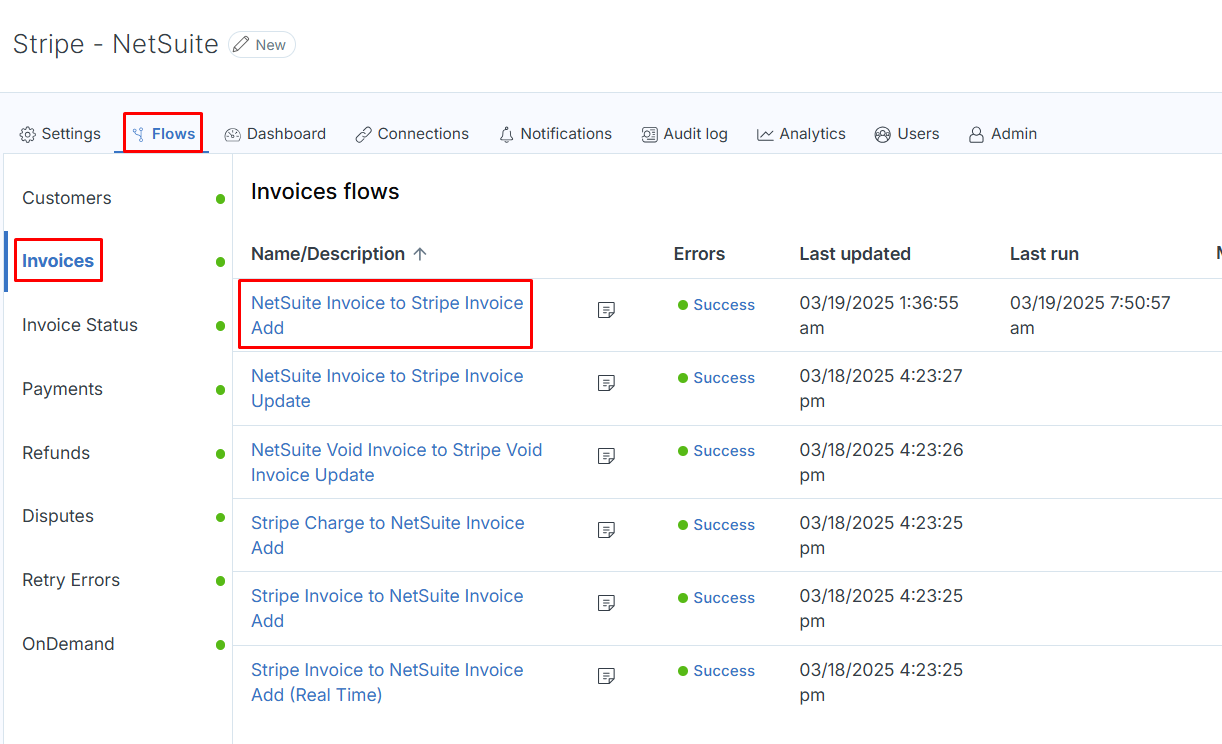Viewport: 1222px width, 744px height.
Task: Open description note for NetSuite Void Invoice flow
Action: [x=606, y=456]
